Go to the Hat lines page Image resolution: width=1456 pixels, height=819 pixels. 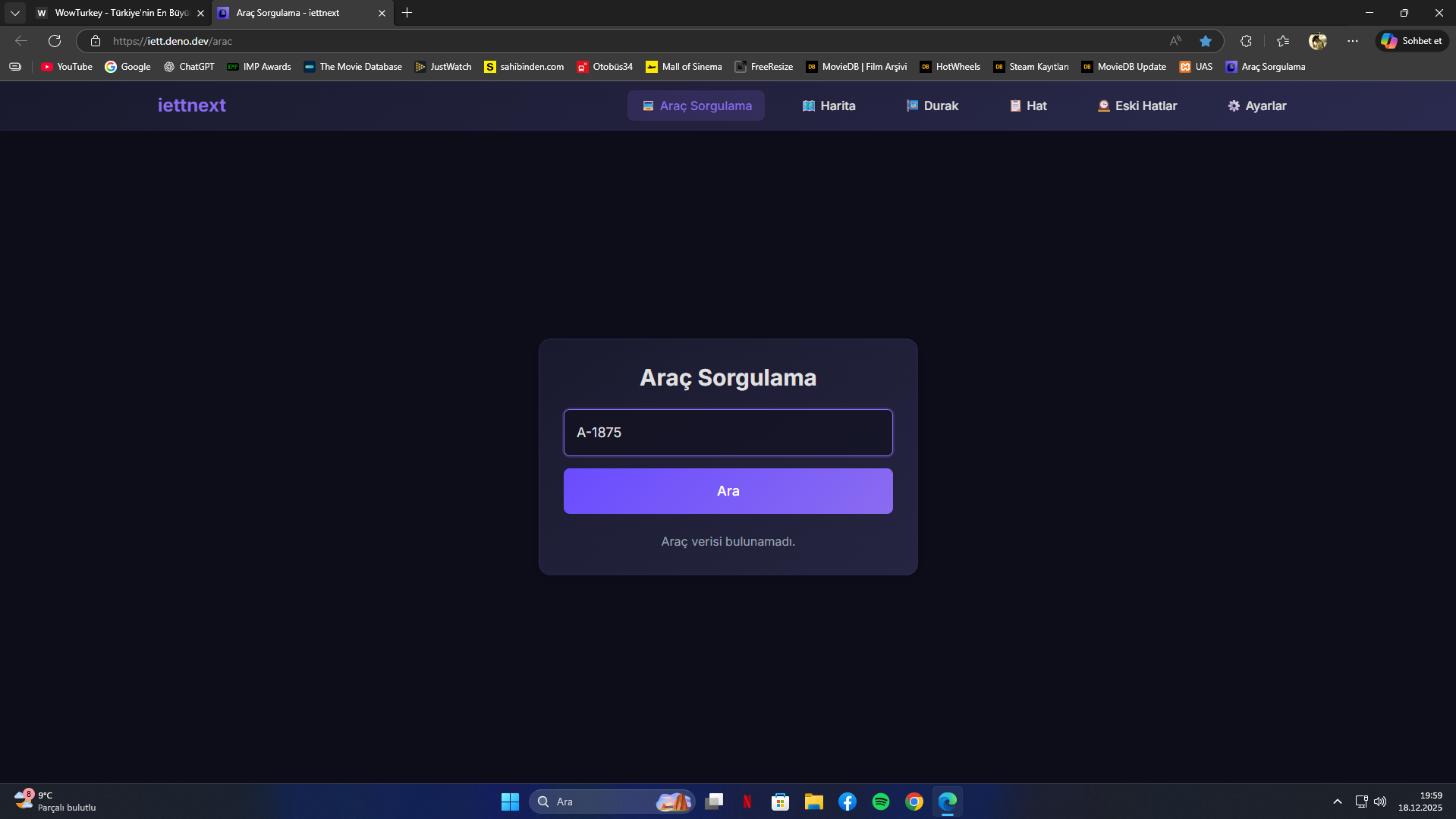[x=1027, y=106]
